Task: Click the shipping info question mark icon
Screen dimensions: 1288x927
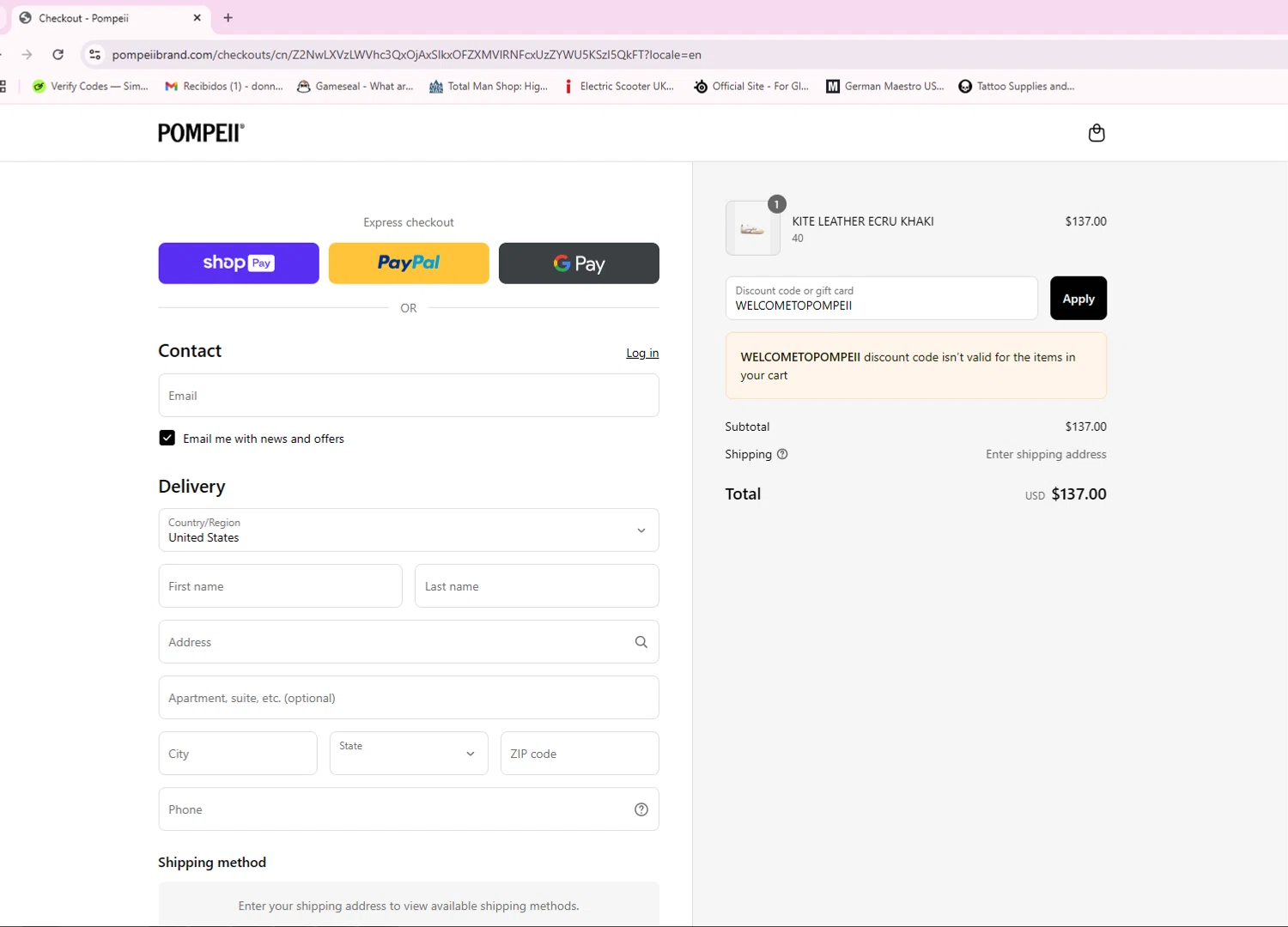Action: coord(782,454)
